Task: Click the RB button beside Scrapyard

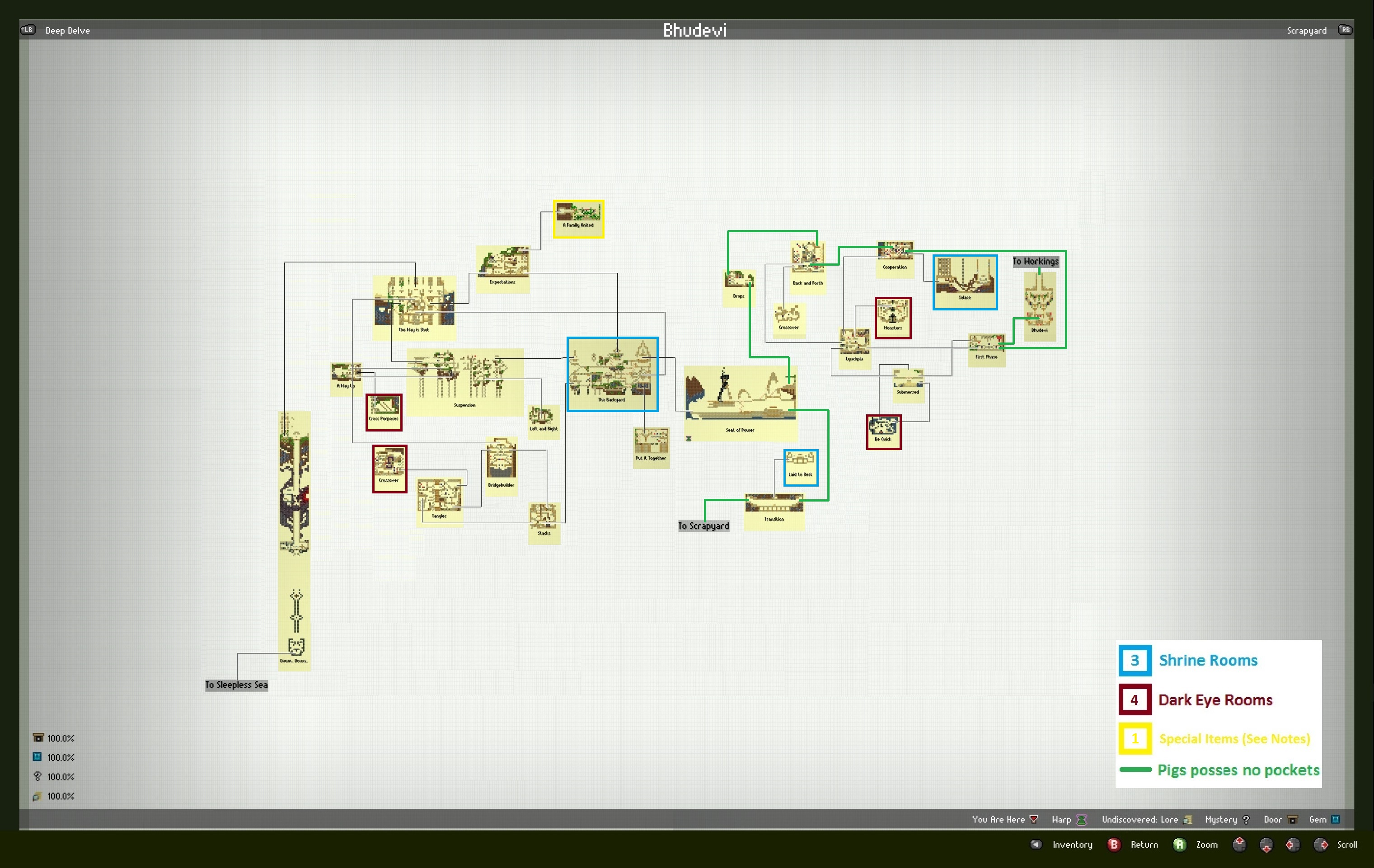Action: 1345,30
